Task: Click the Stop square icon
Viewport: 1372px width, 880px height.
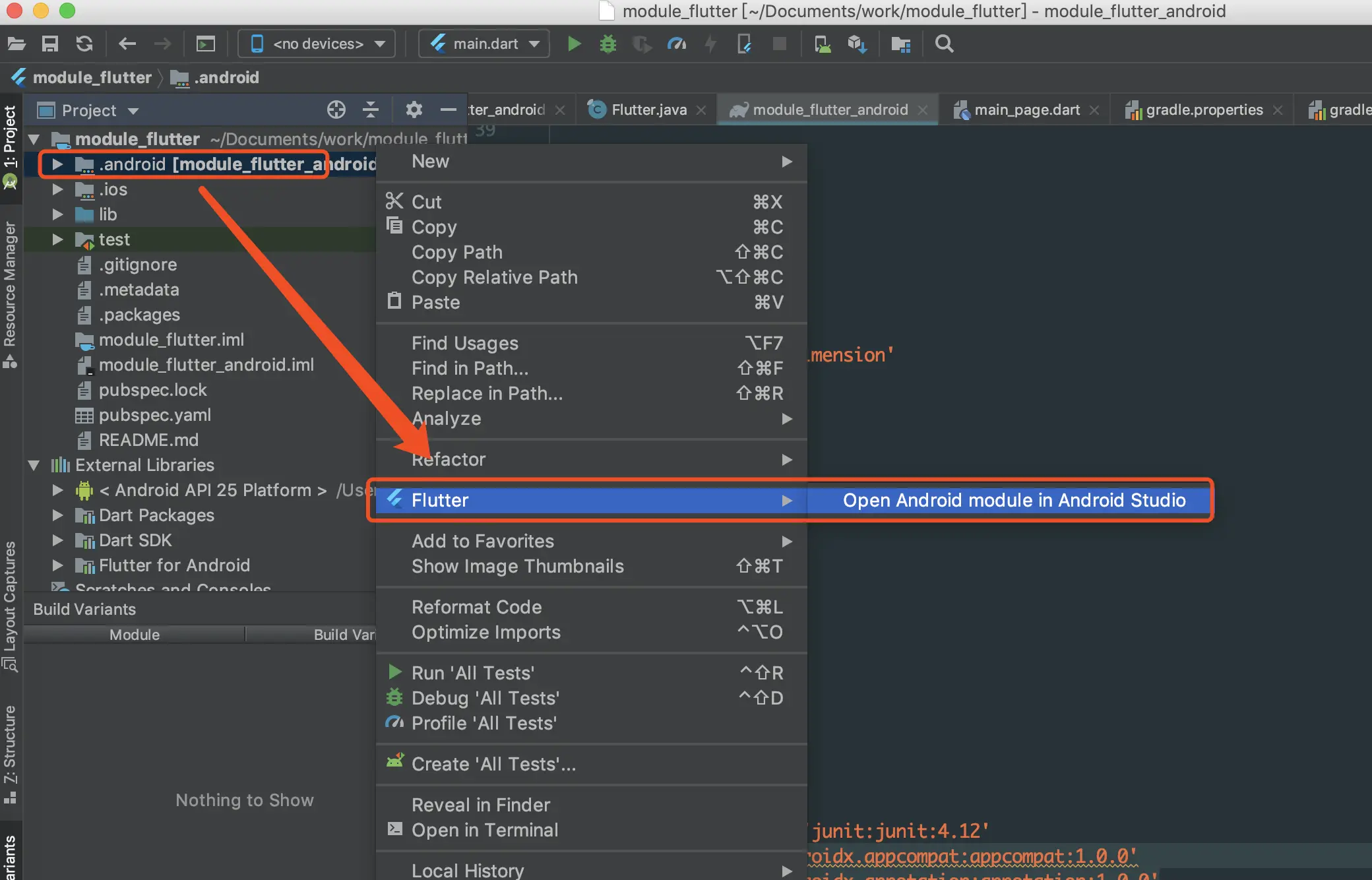Action: (779, 44)
